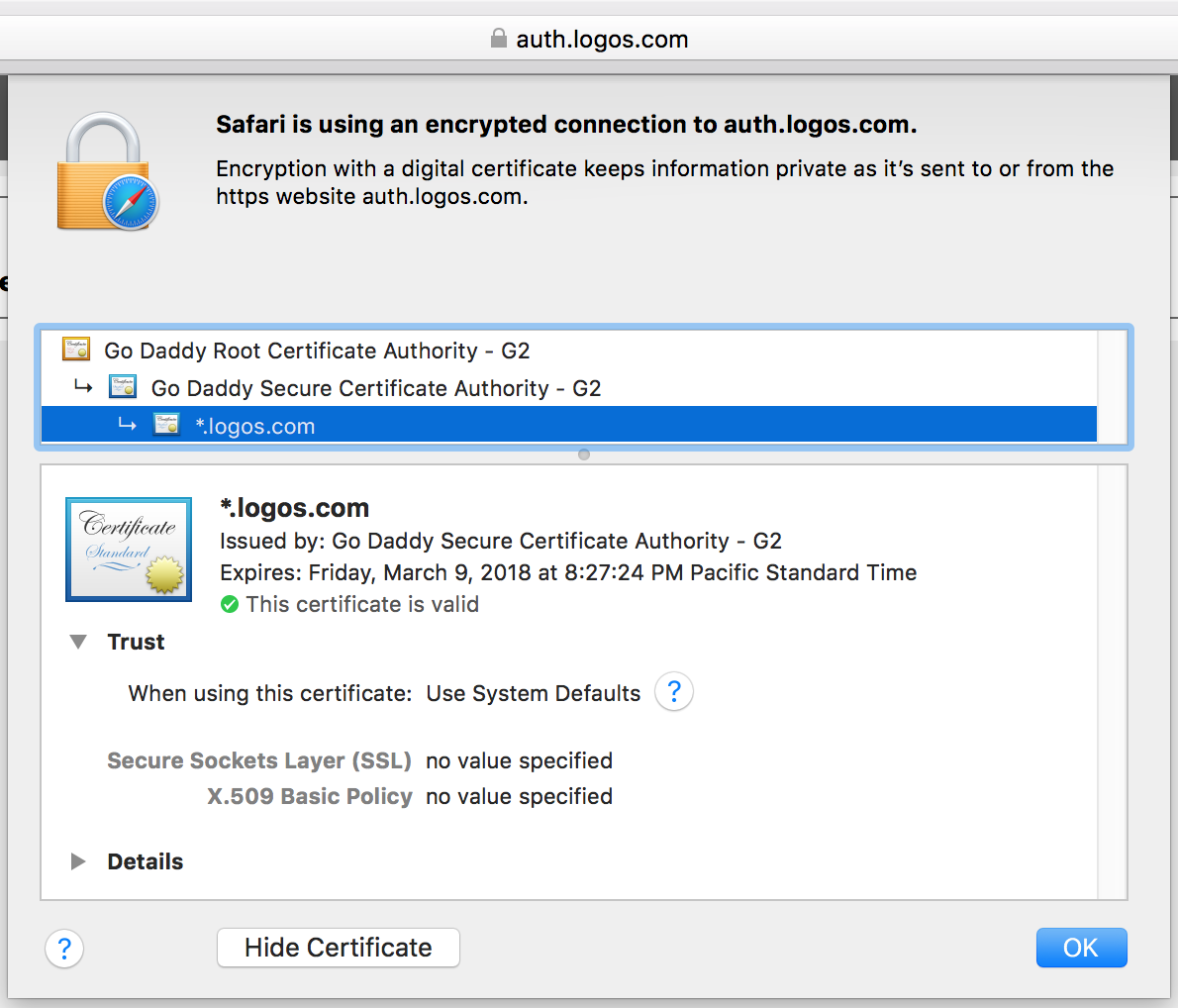Click the Hide Certificate button
Viewport: 1178px width, 1008px height.
click(339, 948)
